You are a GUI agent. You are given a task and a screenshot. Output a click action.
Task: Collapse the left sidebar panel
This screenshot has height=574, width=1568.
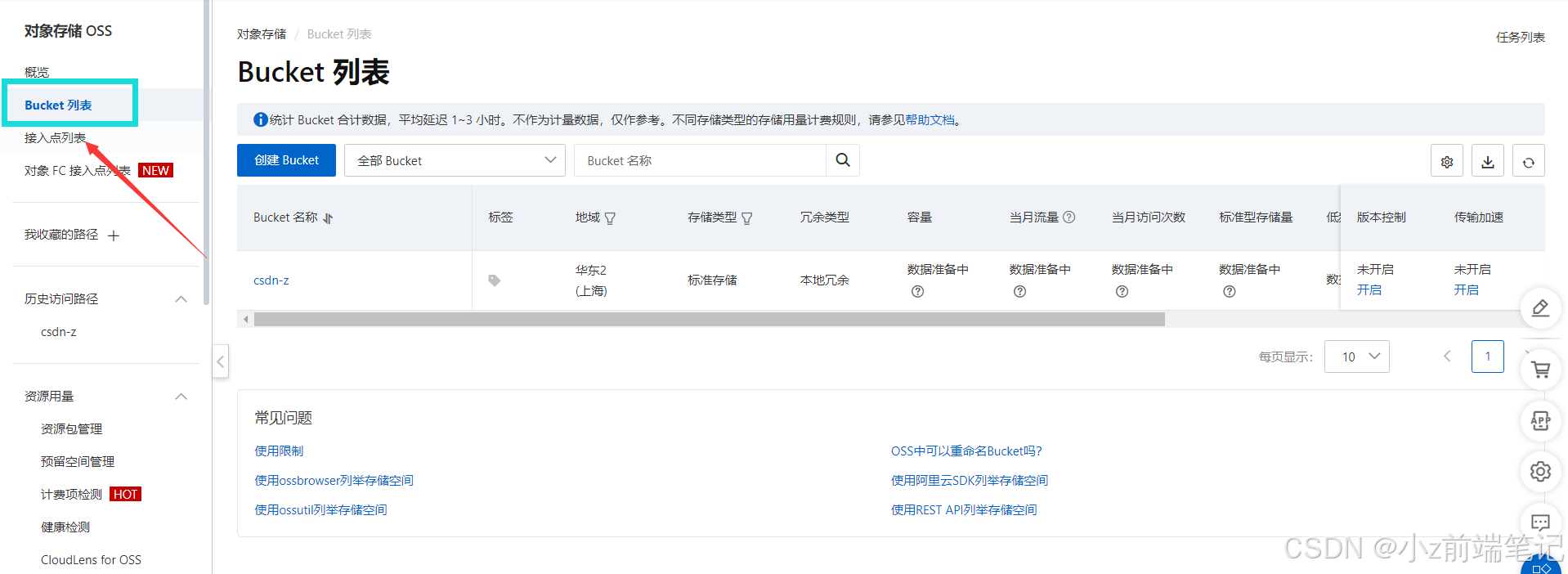tap(221, 361)
